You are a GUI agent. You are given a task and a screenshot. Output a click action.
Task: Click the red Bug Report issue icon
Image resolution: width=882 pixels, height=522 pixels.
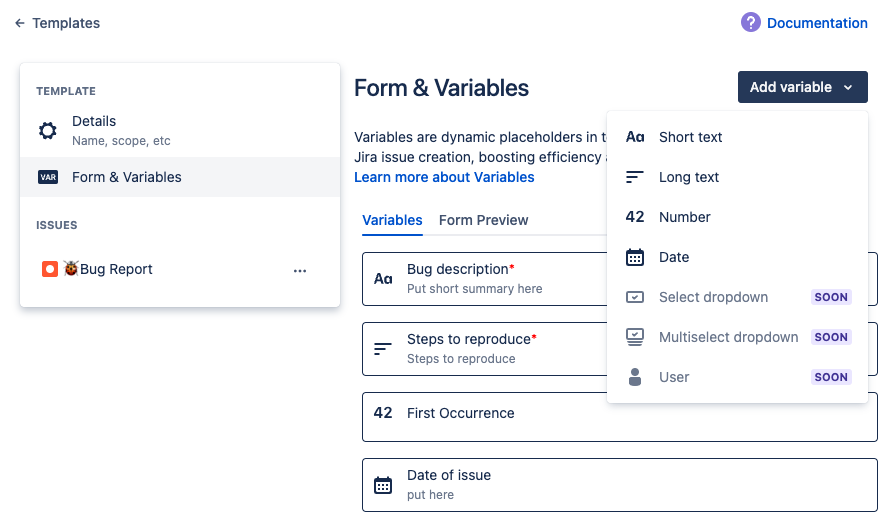click(50, 269)
